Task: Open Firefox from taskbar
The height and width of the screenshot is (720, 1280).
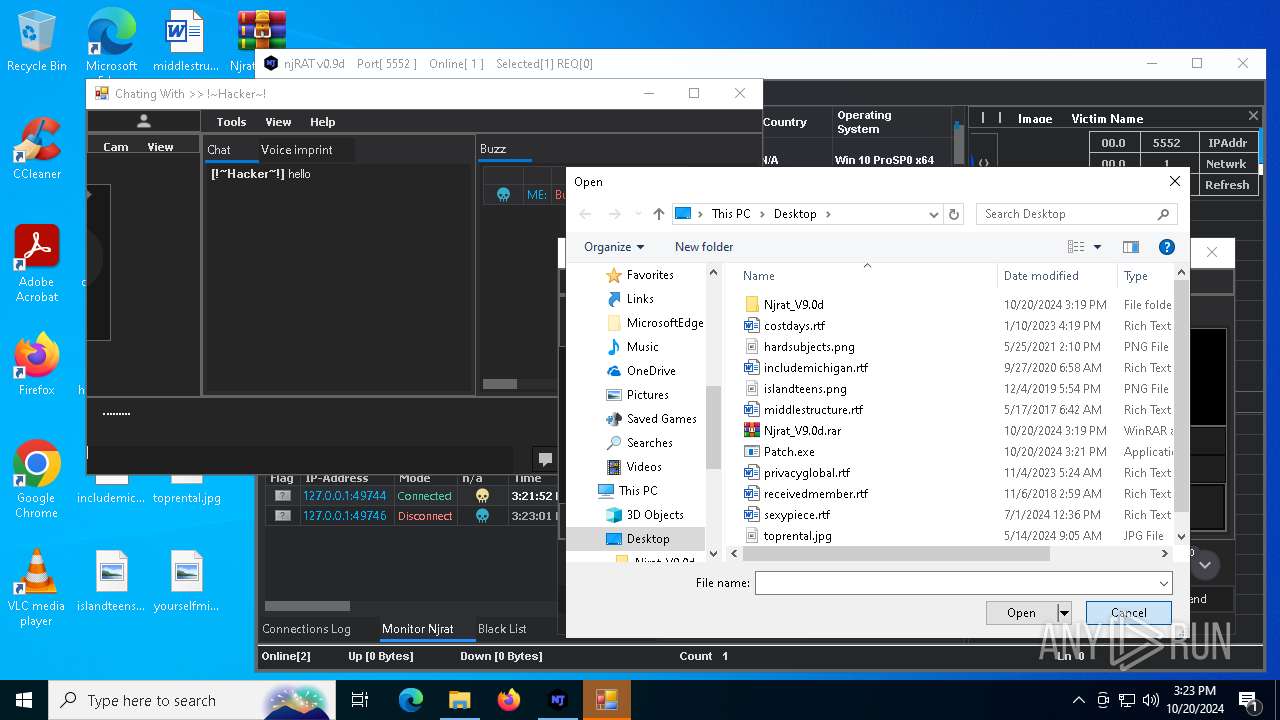Action: click(x=508, y=700)
